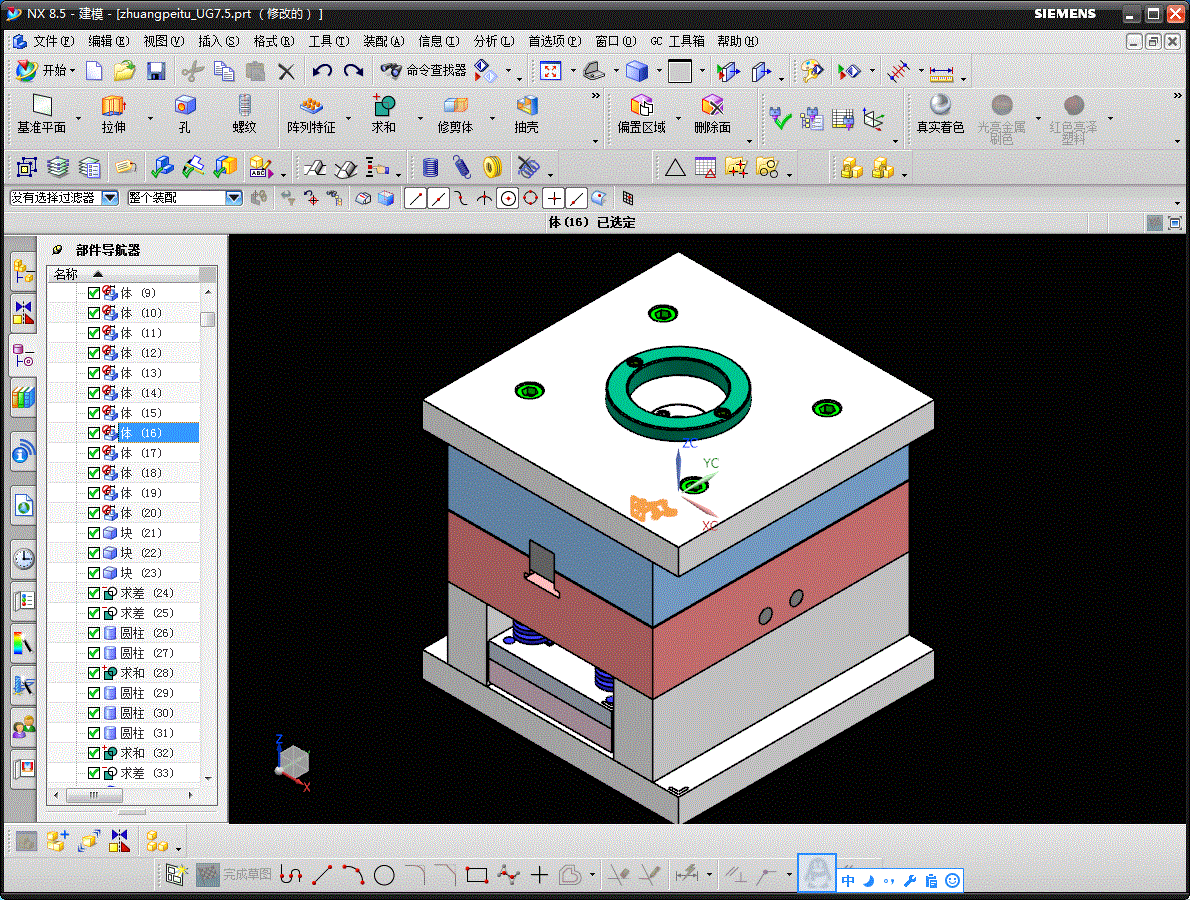The image size is (1190, 900).
Task: Apply 红色高泽塑料 red glossy plastic material
Action: (x=1073, y=118)
